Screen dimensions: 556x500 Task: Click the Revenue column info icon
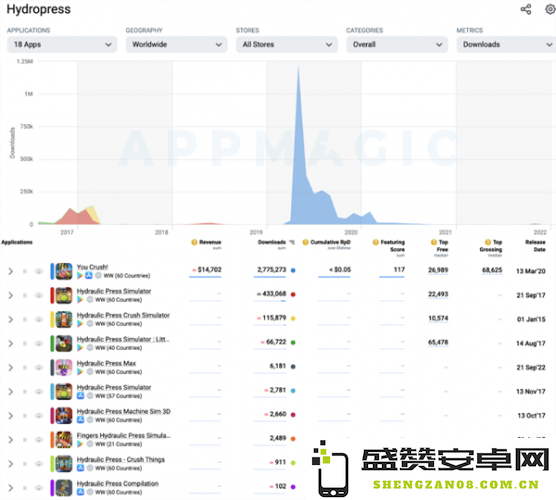194,243
